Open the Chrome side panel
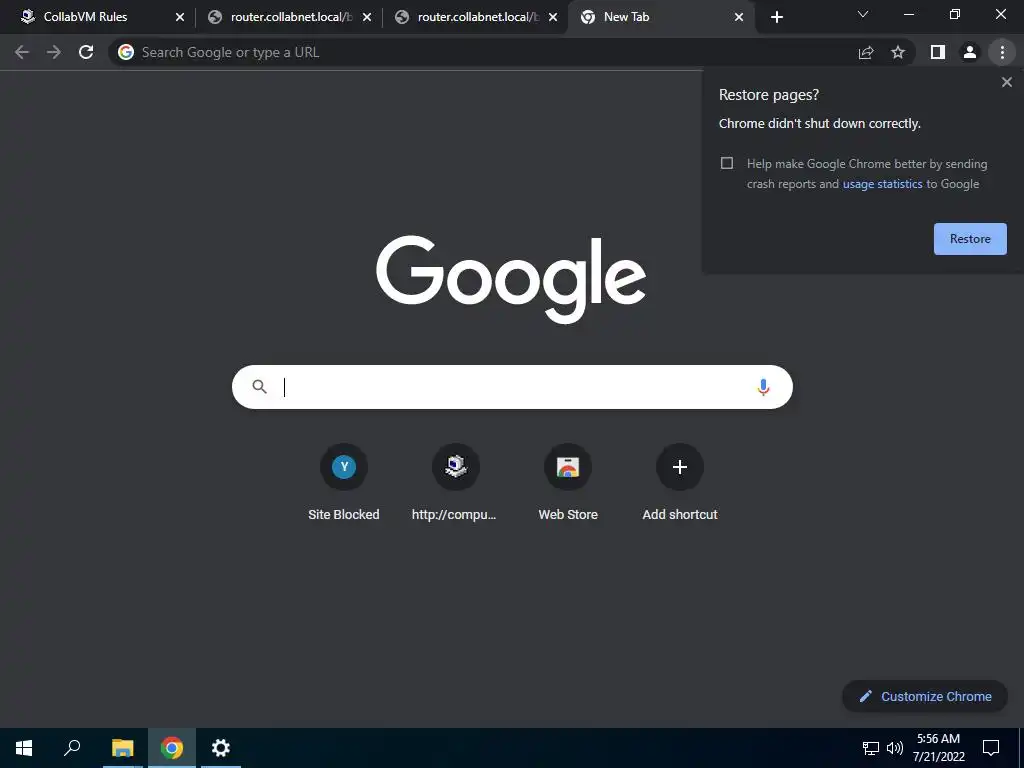Viewport: 1024px width, 768px height. pos(938,52)
